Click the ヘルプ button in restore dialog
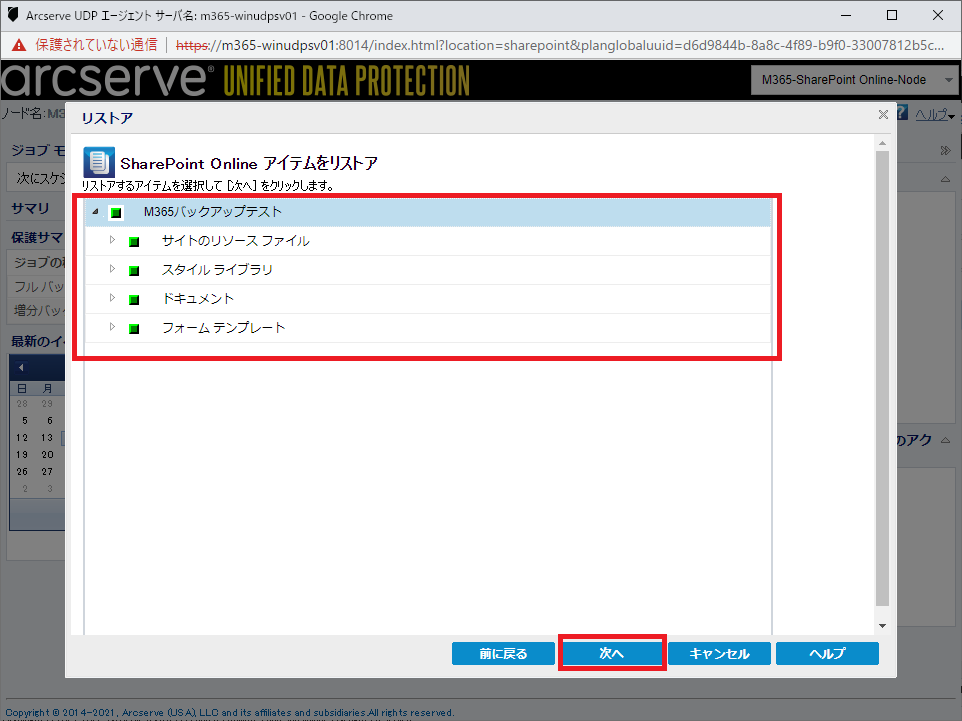 [827, 653]
